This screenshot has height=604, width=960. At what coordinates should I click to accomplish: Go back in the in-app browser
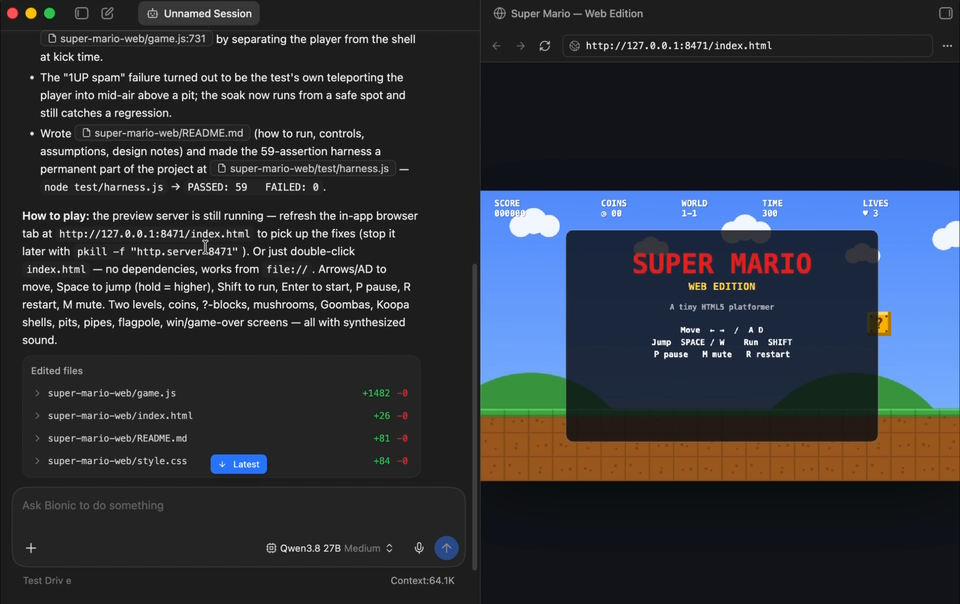[497, 46]
